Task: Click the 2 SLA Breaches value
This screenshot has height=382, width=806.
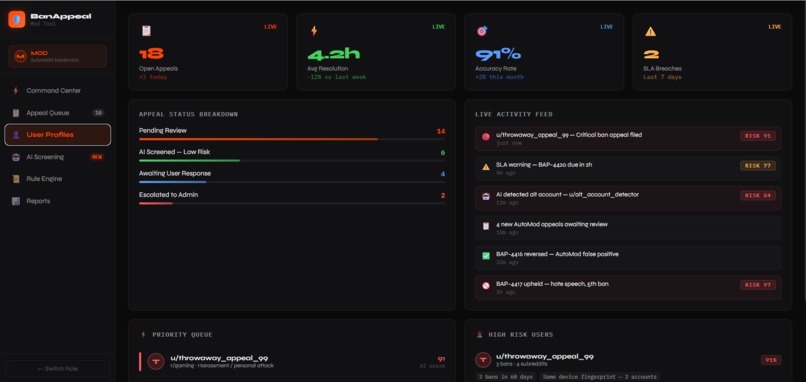Action: (651, 53)
